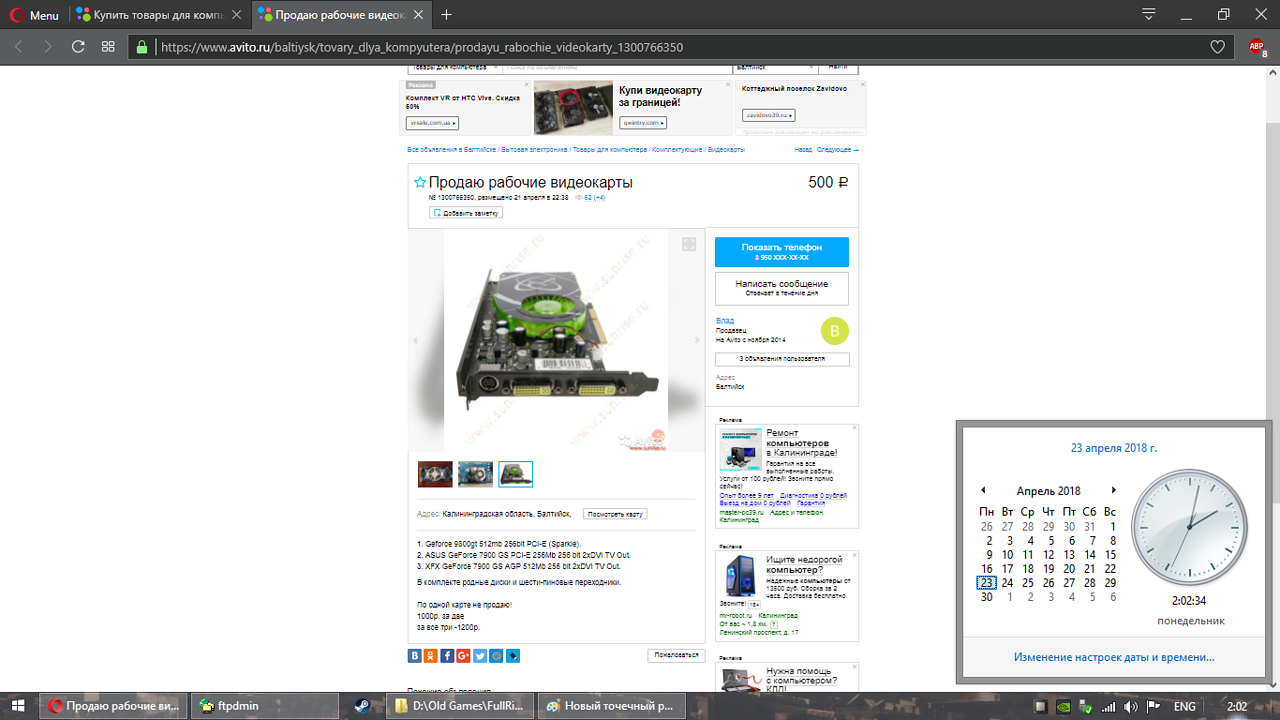Share listing on Twitter
The height and width of the screenshot is (720, 1280).
pos(480,656)
